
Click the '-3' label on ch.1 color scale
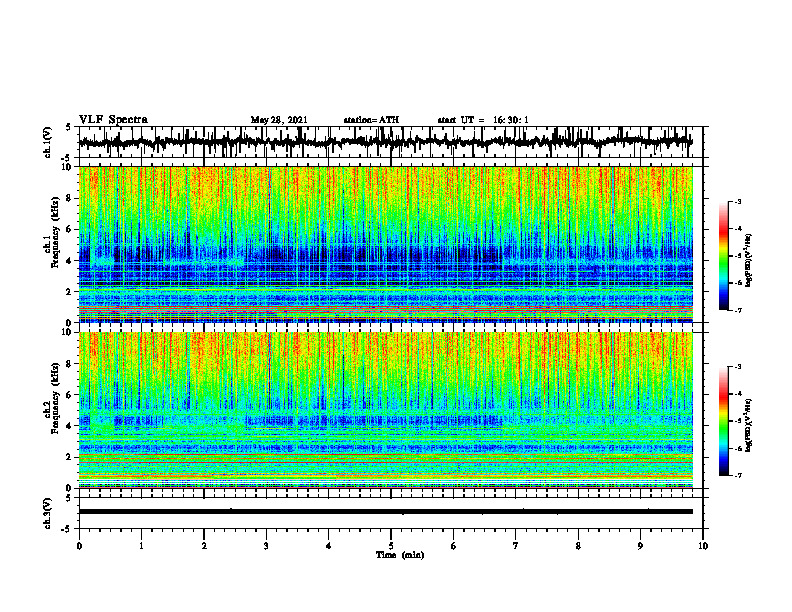(x=738, y=201)
